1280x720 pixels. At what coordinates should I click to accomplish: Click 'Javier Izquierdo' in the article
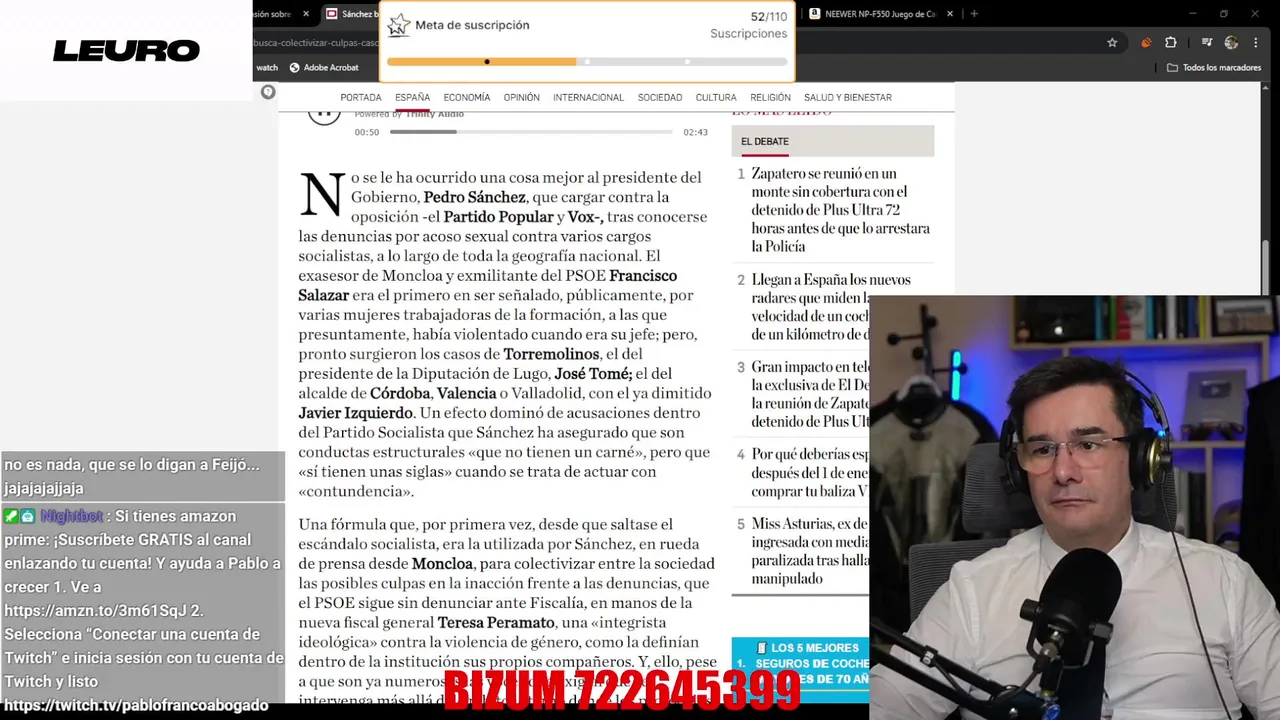[x=355, y=413]
